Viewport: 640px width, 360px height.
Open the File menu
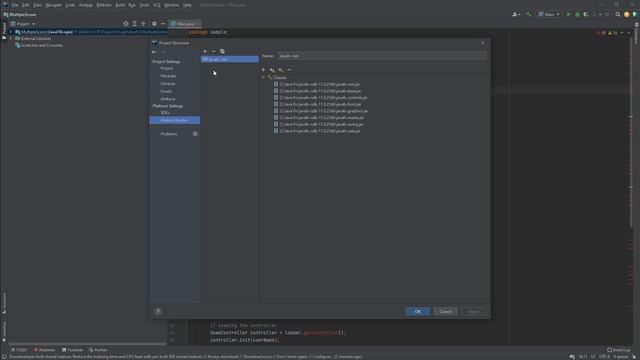point(15,5)
